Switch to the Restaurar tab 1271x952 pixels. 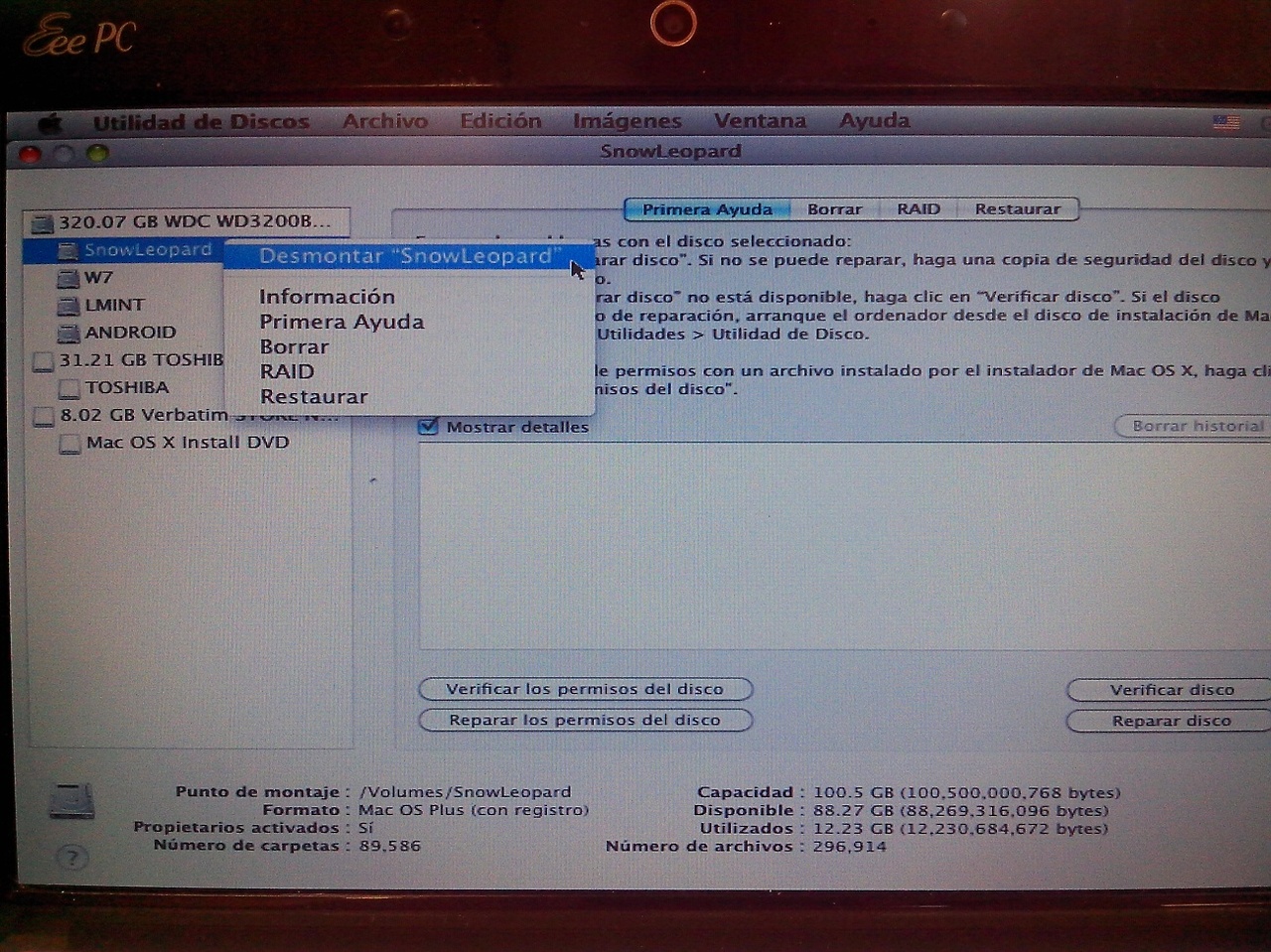pos(1017,209)
